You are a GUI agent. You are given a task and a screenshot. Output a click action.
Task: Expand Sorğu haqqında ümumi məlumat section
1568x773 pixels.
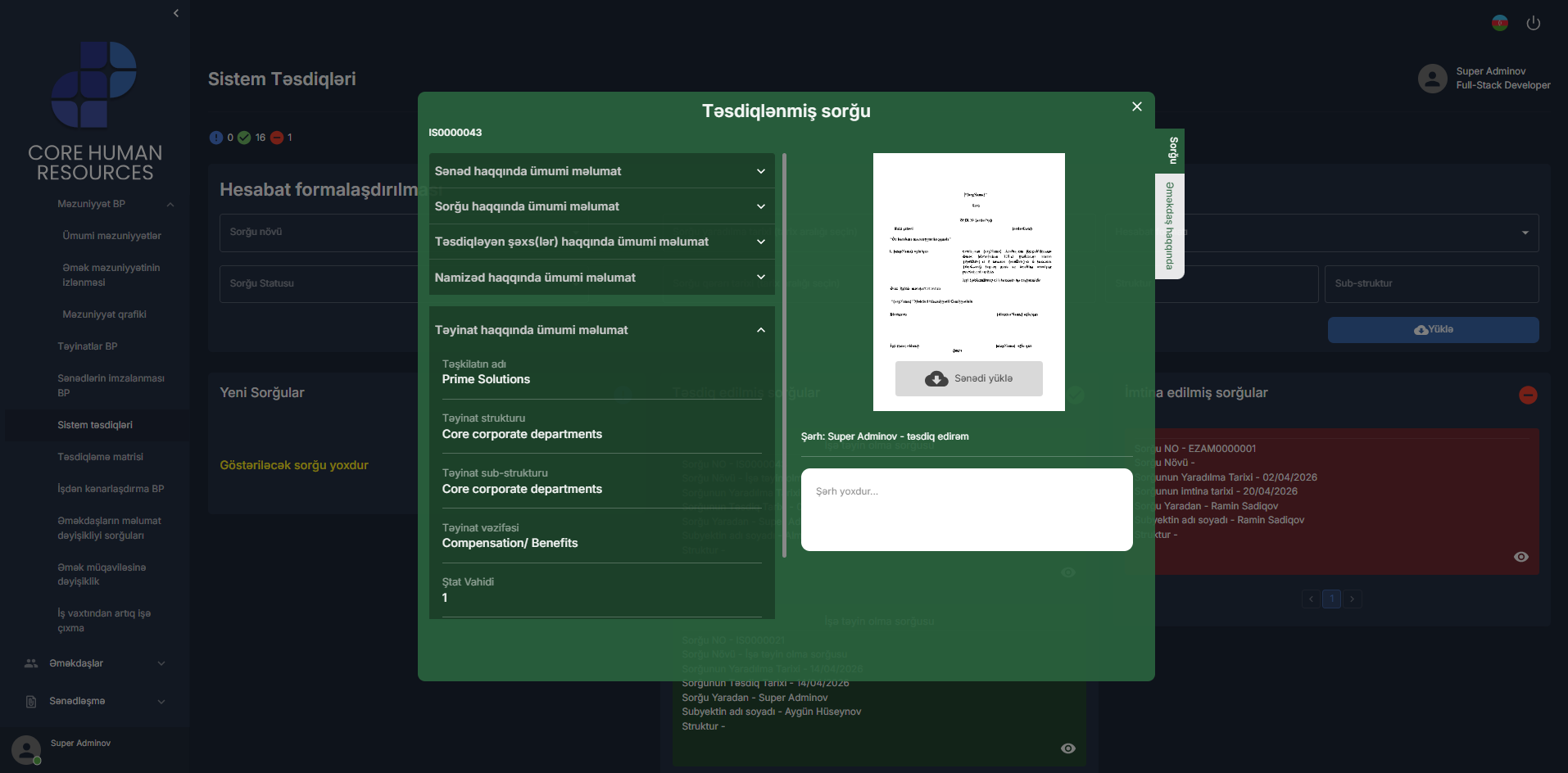[x=602, y=206]
